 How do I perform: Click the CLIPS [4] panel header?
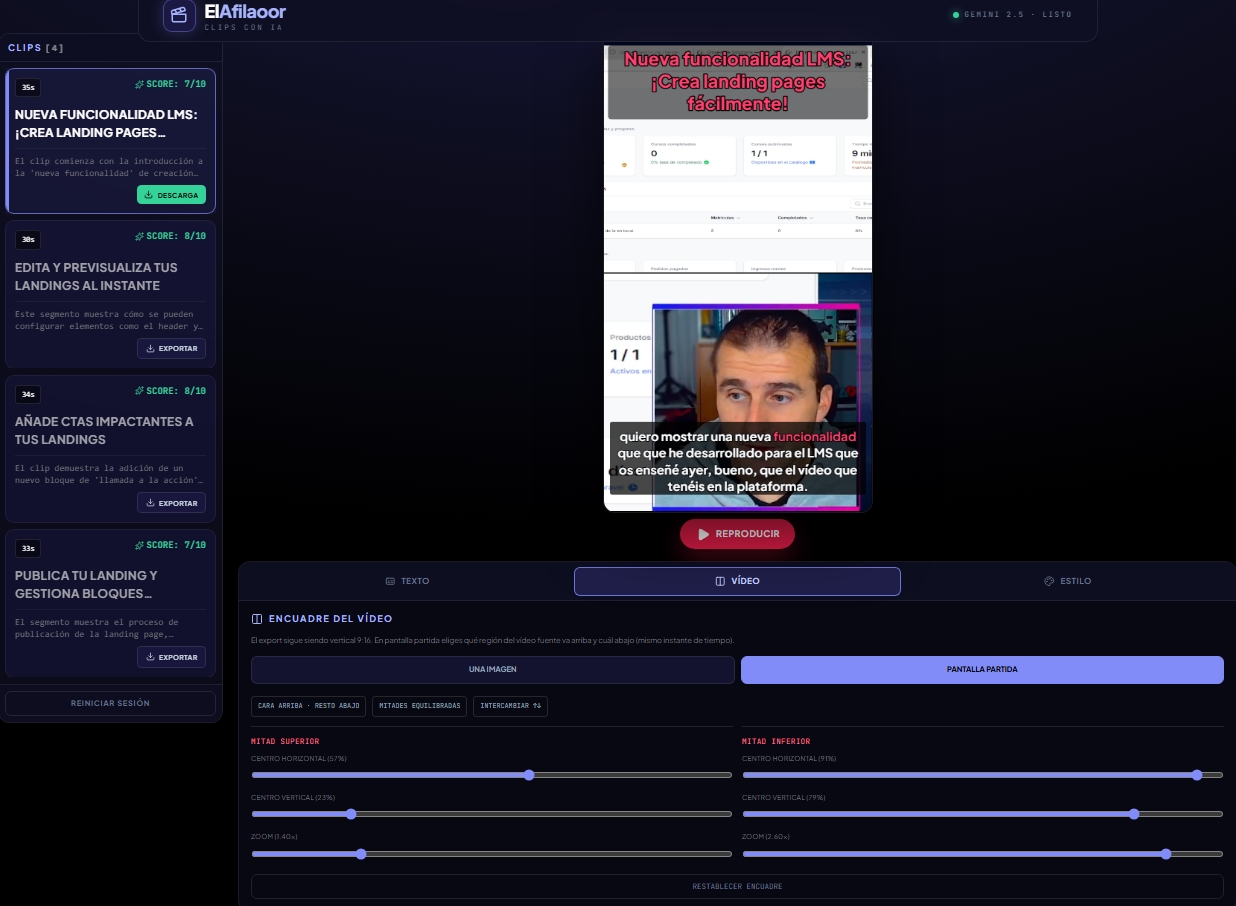click(x=36, y=48)
